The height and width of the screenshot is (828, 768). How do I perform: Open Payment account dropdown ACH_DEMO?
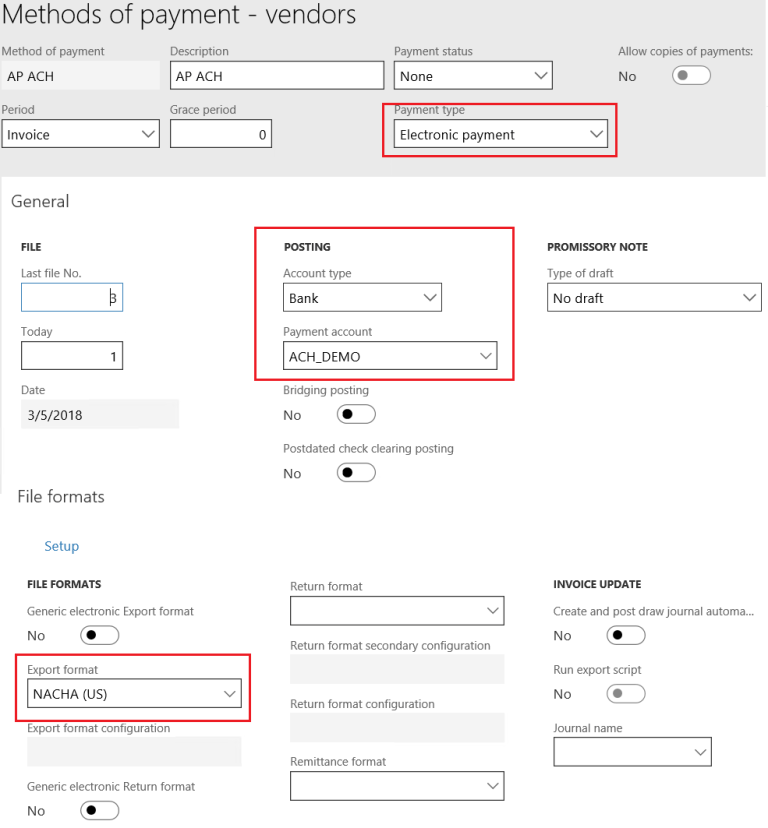click(390, 356)
